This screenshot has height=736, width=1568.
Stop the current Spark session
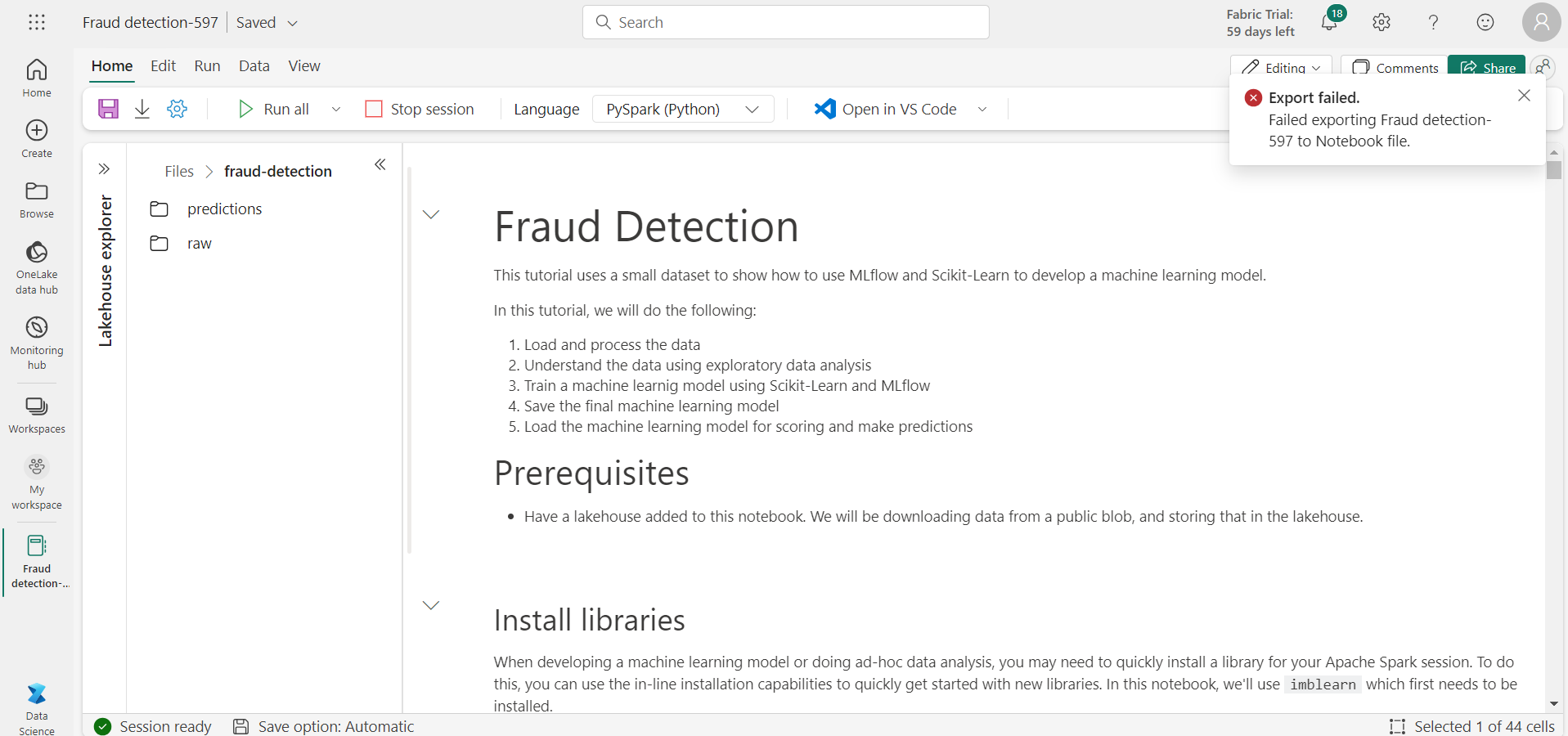(420, 108)
